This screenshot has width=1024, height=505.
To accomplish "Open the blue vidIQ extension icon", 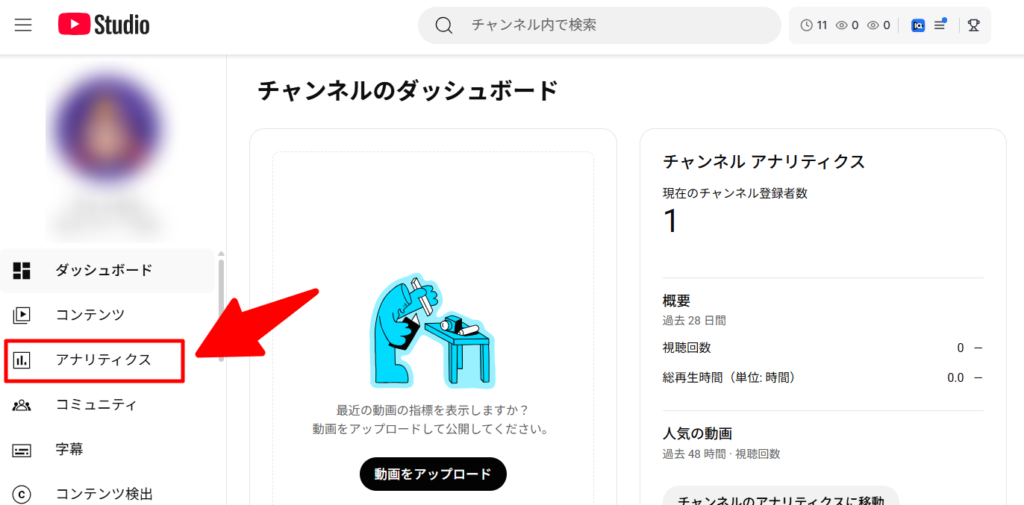I will tap(918, 25).
